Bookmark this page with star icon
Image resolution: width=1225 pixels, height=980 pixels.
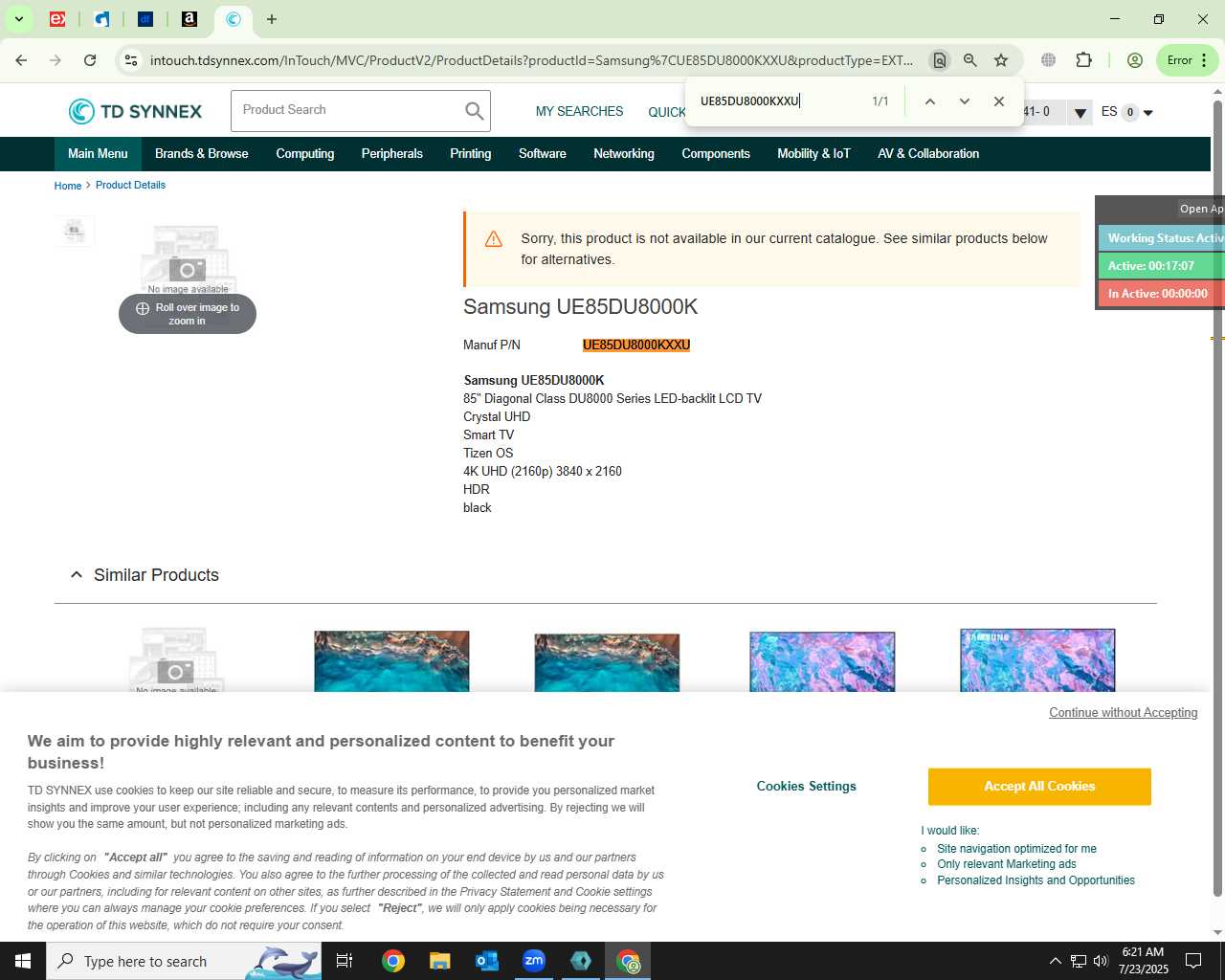pyautogui.click(x=1001, y=60)
